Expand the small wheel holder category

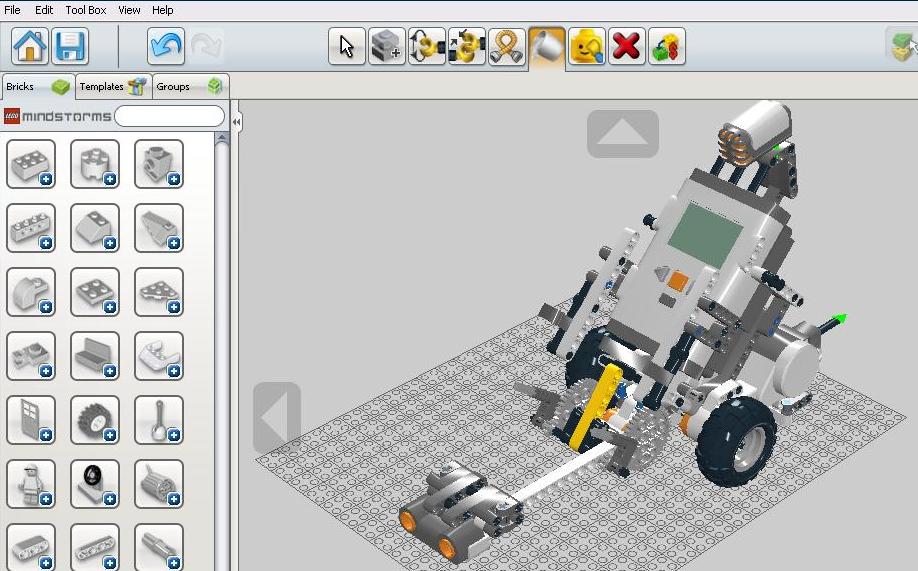point(95,484)
